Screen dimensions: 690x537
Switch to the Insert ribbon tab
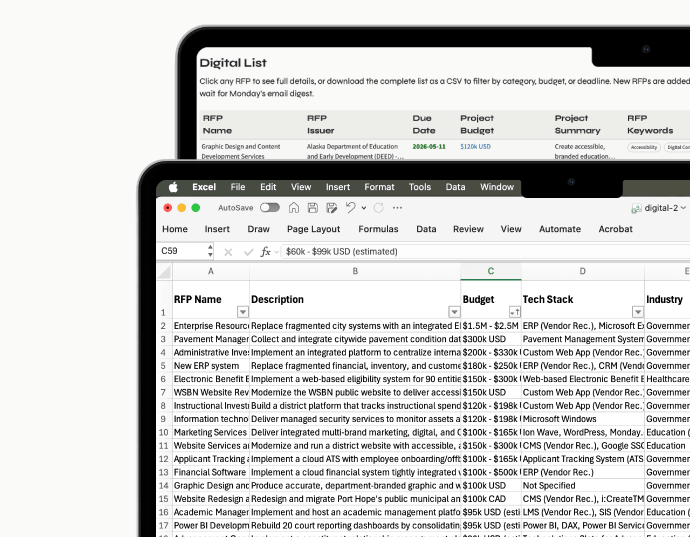click(x=217, y=229)
